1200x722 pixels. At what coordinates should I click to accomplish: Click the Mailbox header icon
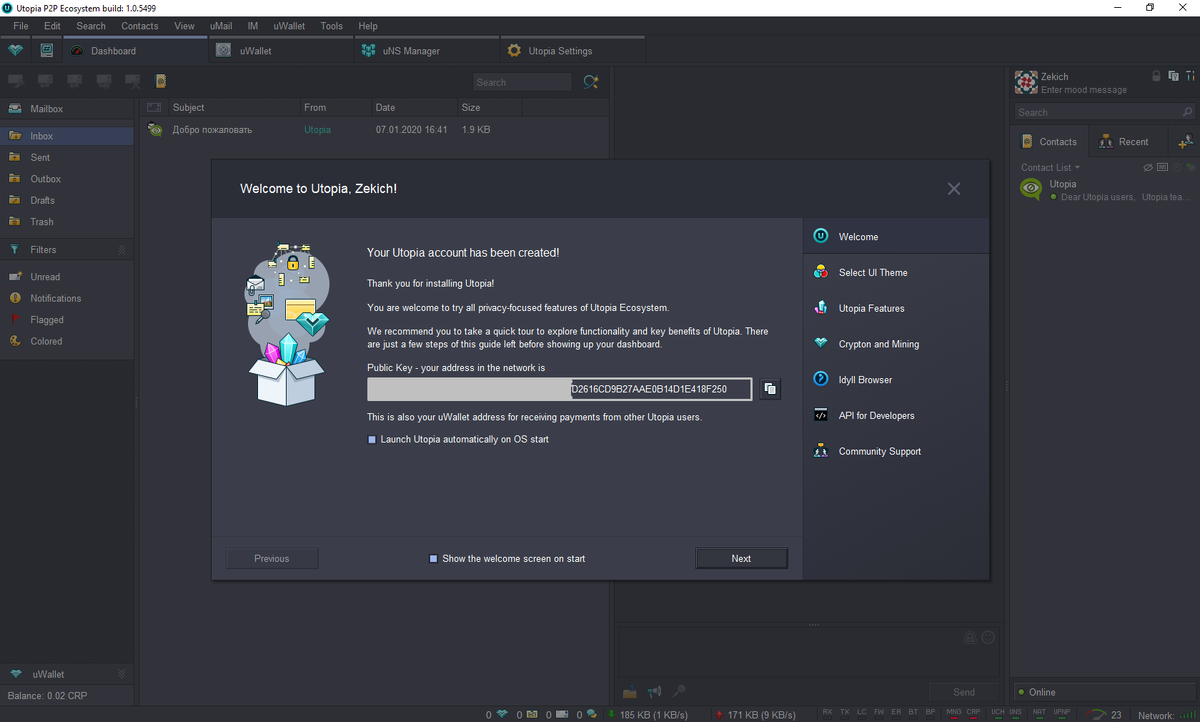click(x=15, y=108)
